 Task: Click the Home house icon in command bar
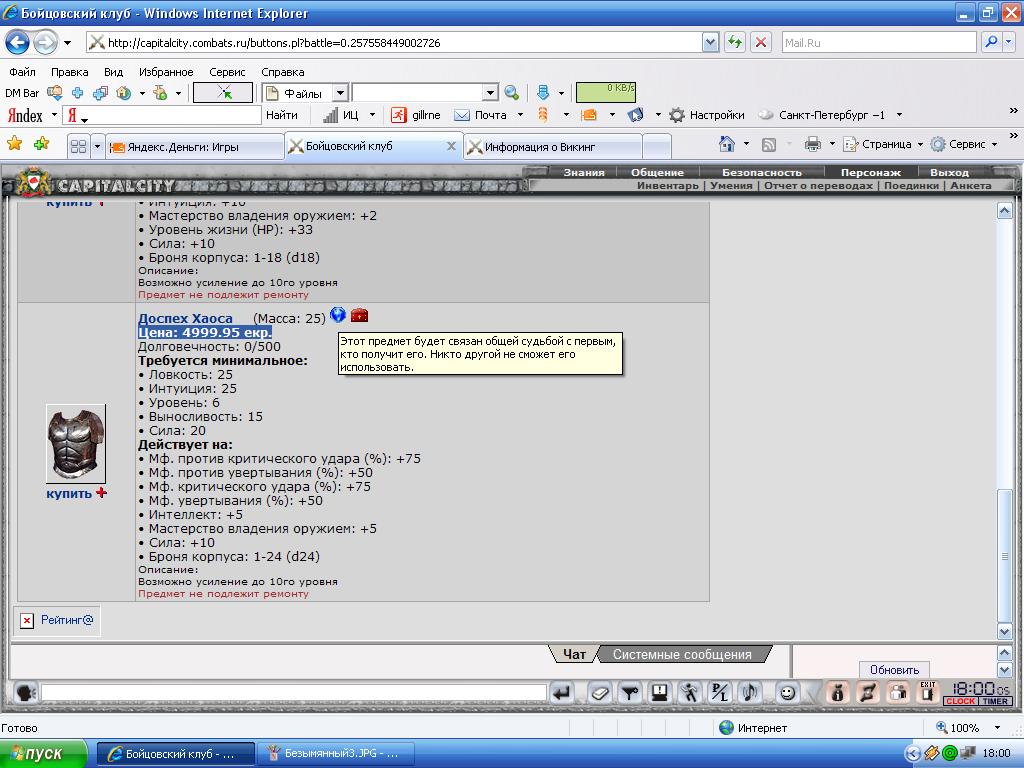[726, 144]
